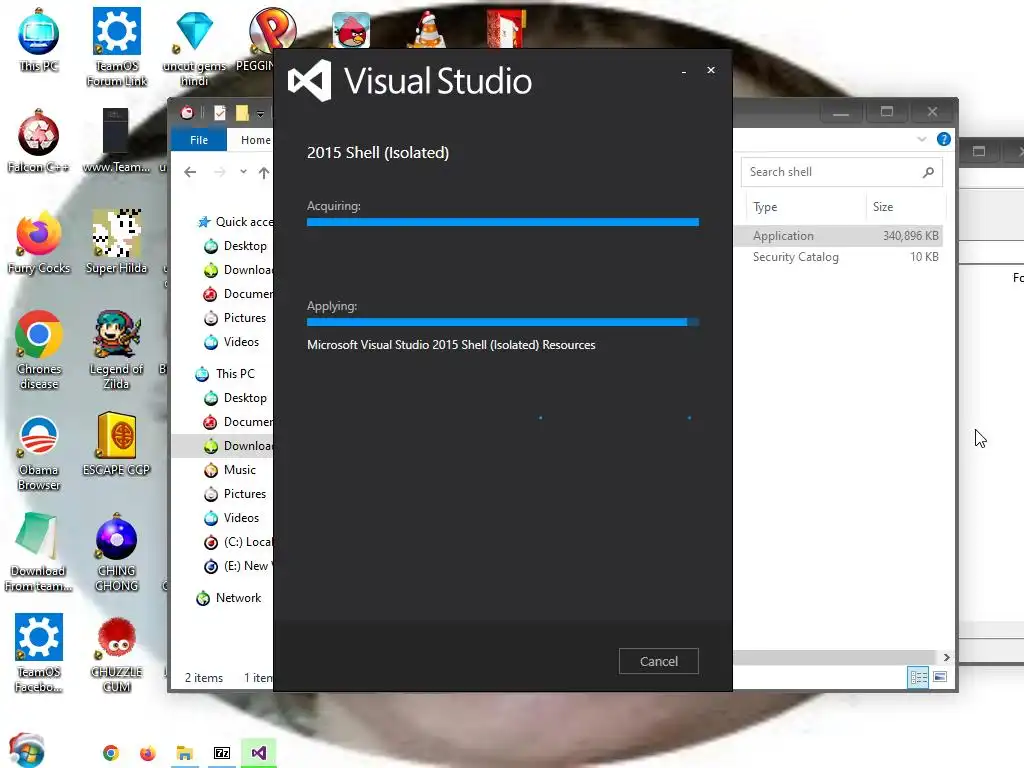Select This PC in navigation pane
1024x768 pixels.
225,374
